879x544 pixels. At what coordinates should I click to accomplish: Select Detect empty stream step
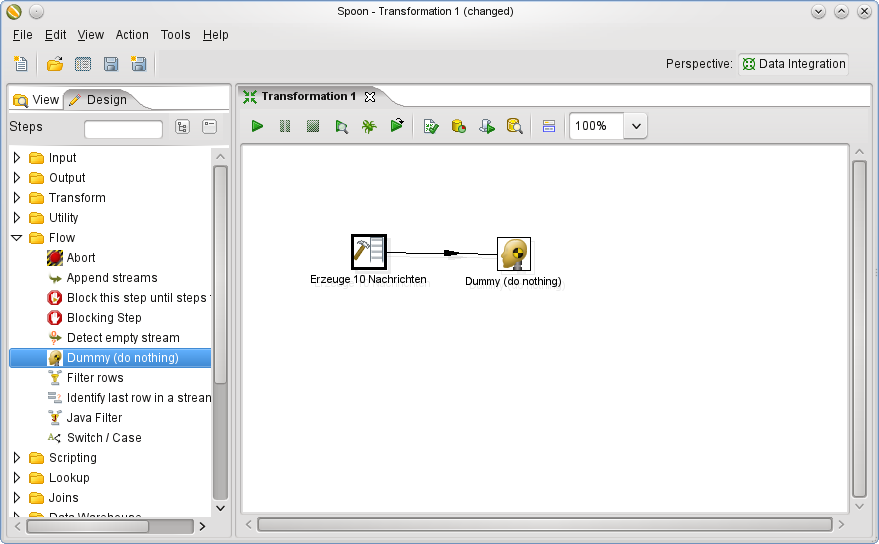114,338
